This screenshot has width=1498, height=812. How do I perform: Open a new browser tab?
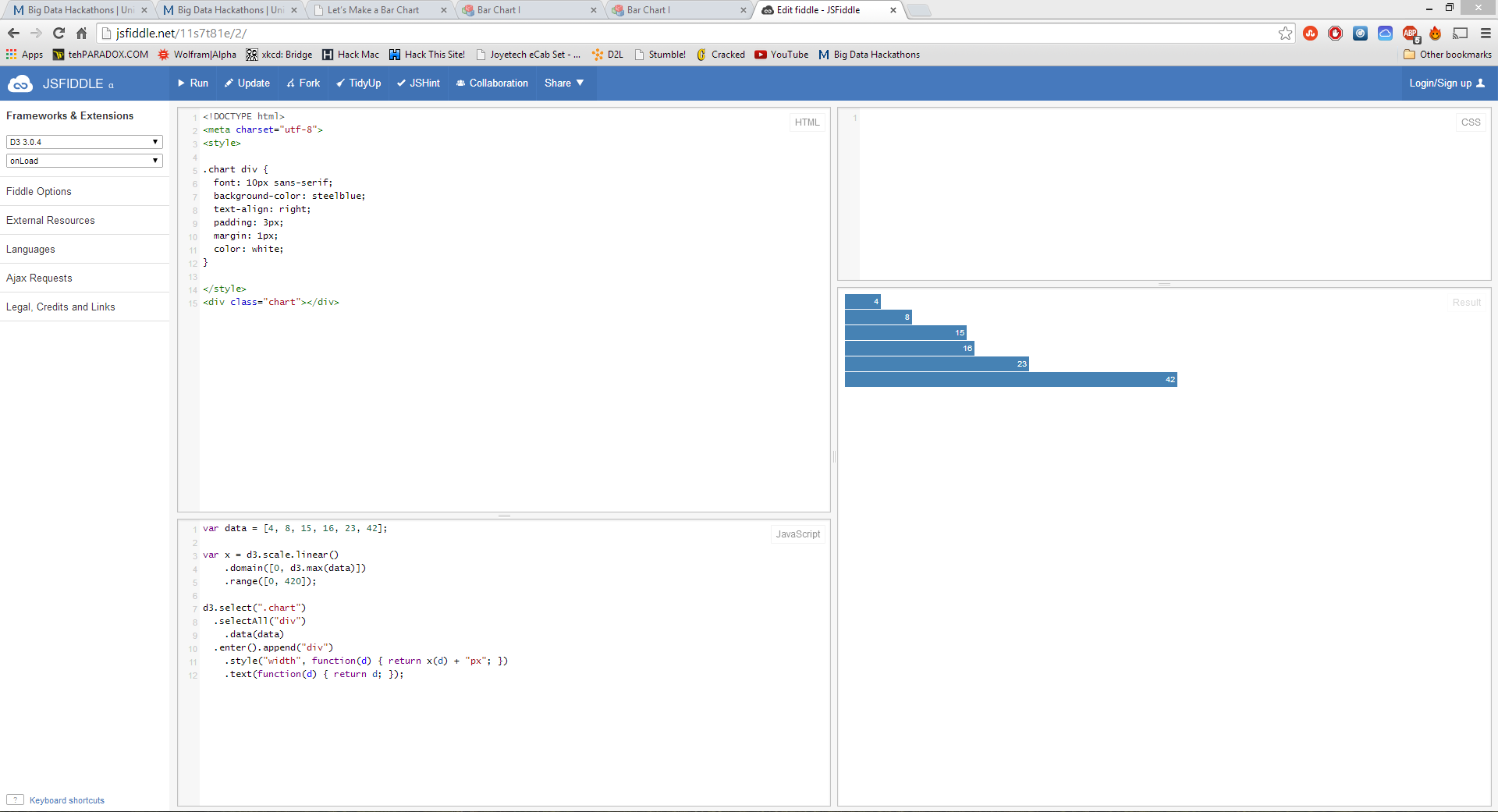pos(920,10)
